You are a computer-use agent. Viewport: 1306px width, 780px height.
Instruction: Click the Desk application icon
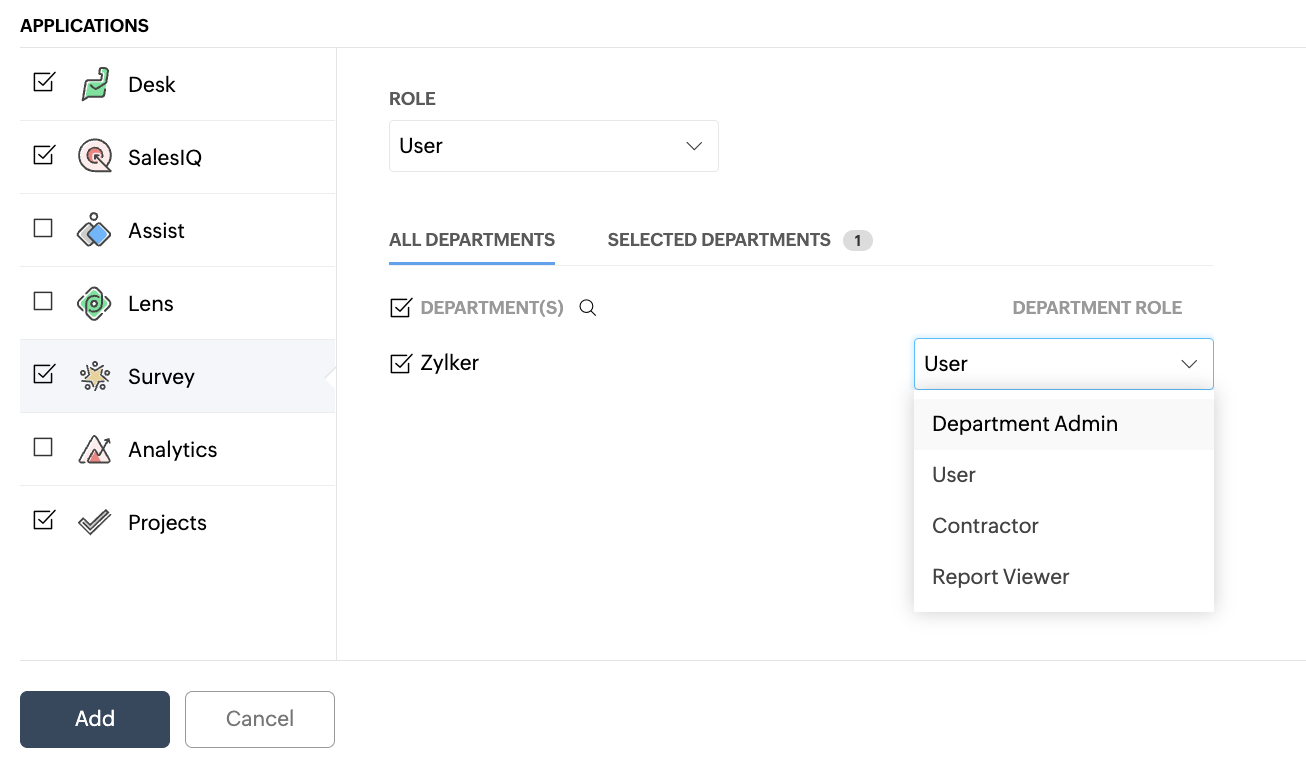(95, 84)
